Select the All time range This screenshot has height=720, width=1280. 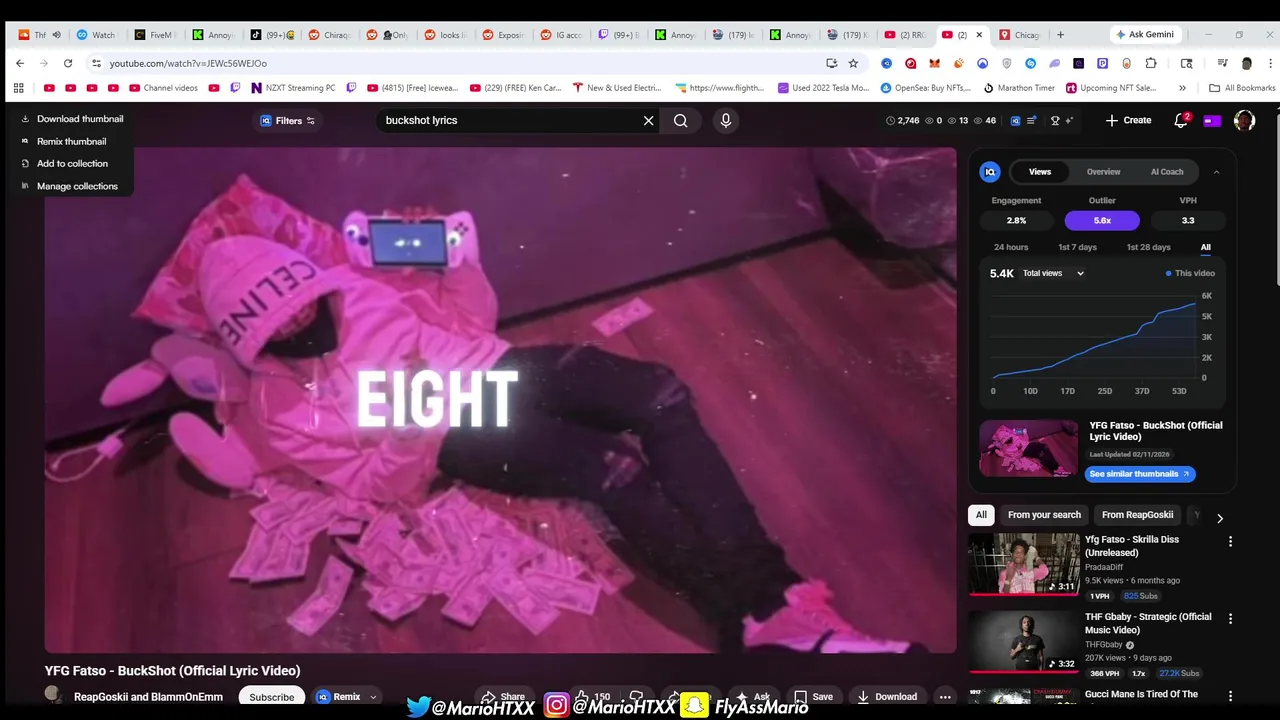[1205, 247]
